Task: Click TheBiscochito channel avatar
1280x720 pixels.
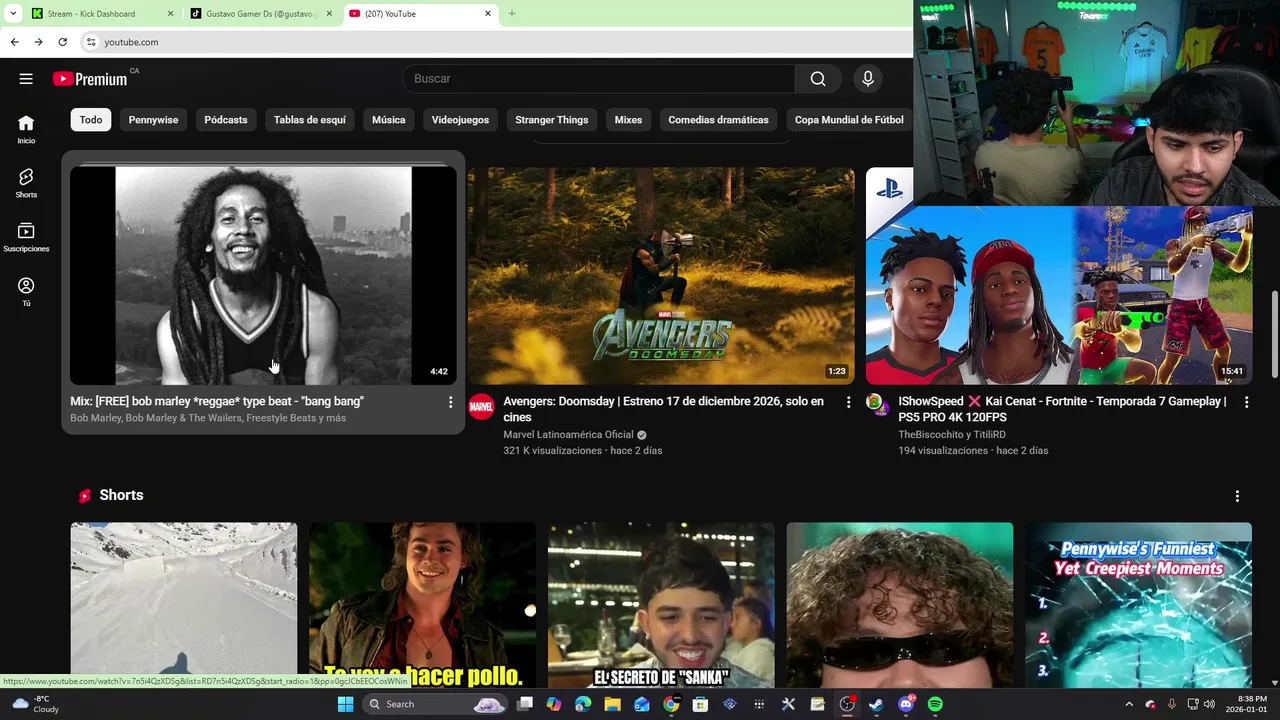Action: pos(878,404)
